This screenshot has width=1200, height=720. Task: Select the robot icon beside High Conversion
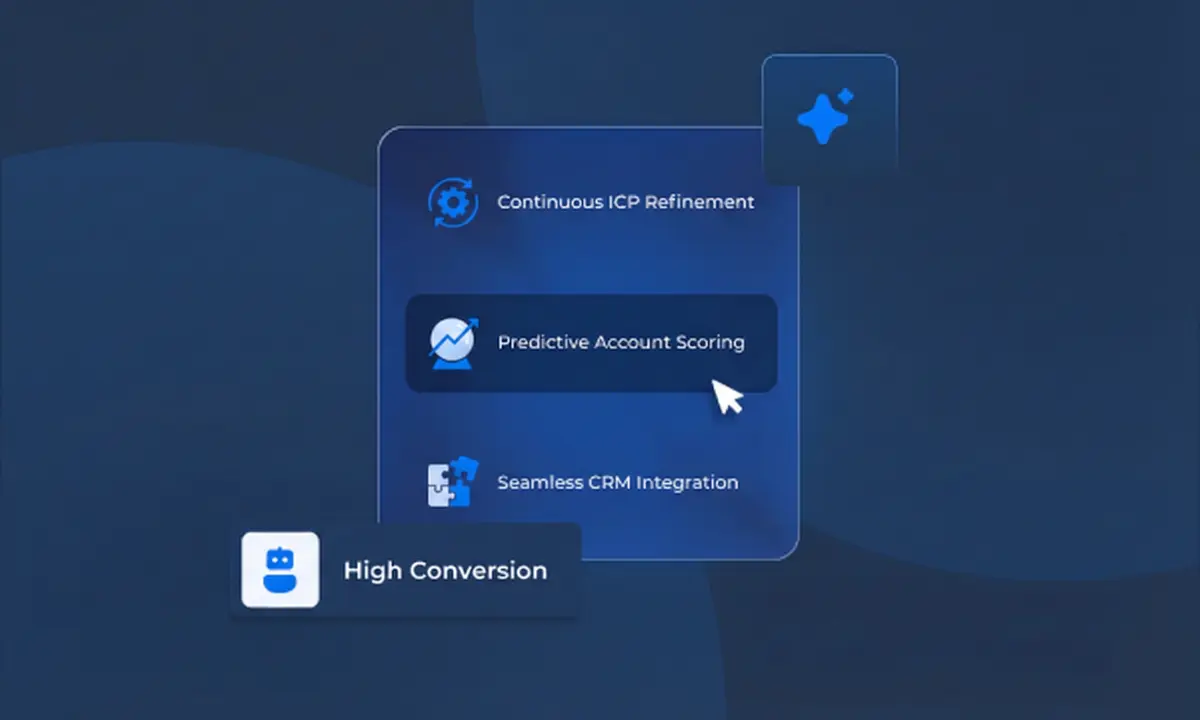(x=280, y=570)
